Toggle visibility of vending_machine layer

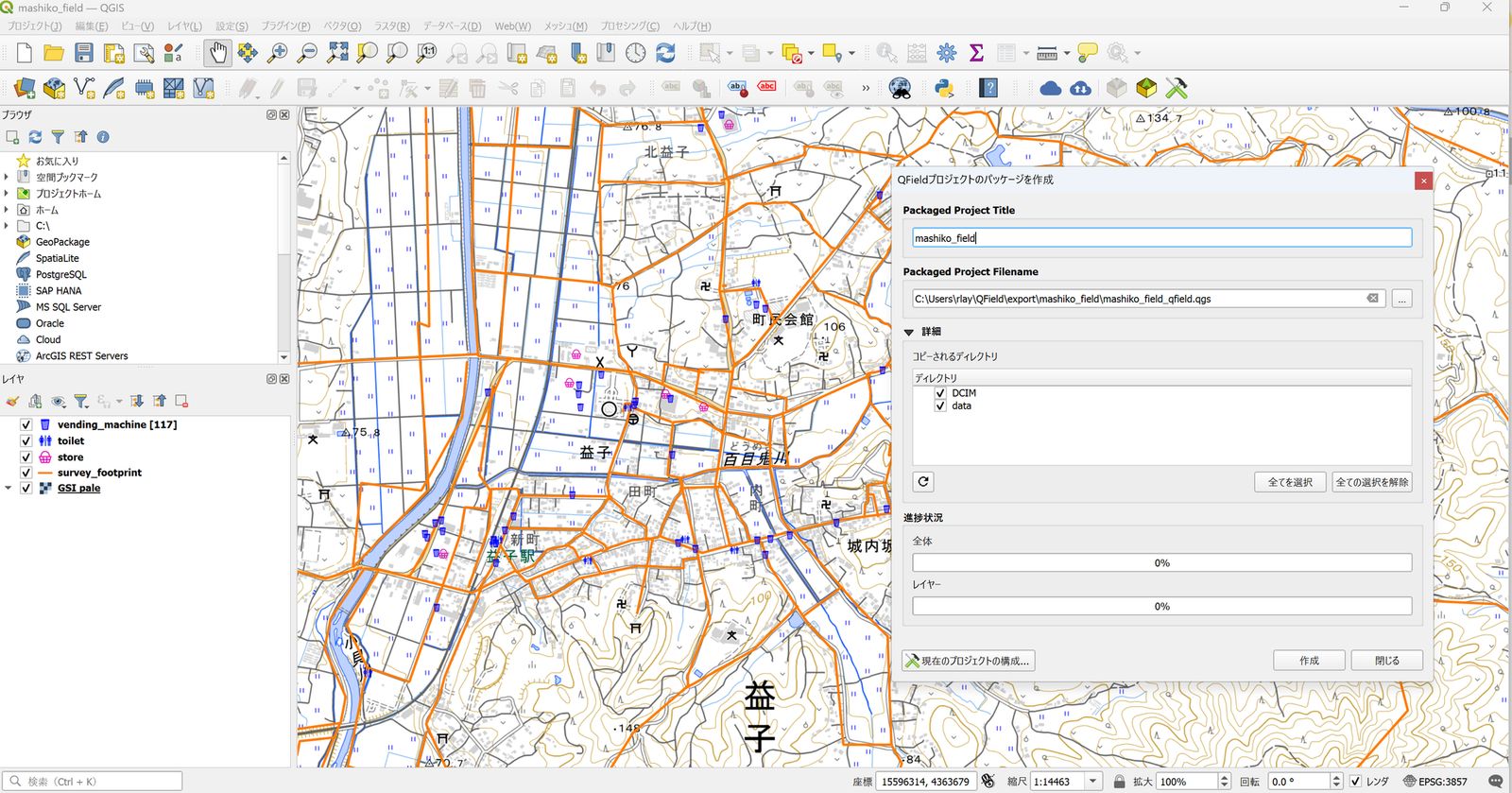(x=26, y=425)
